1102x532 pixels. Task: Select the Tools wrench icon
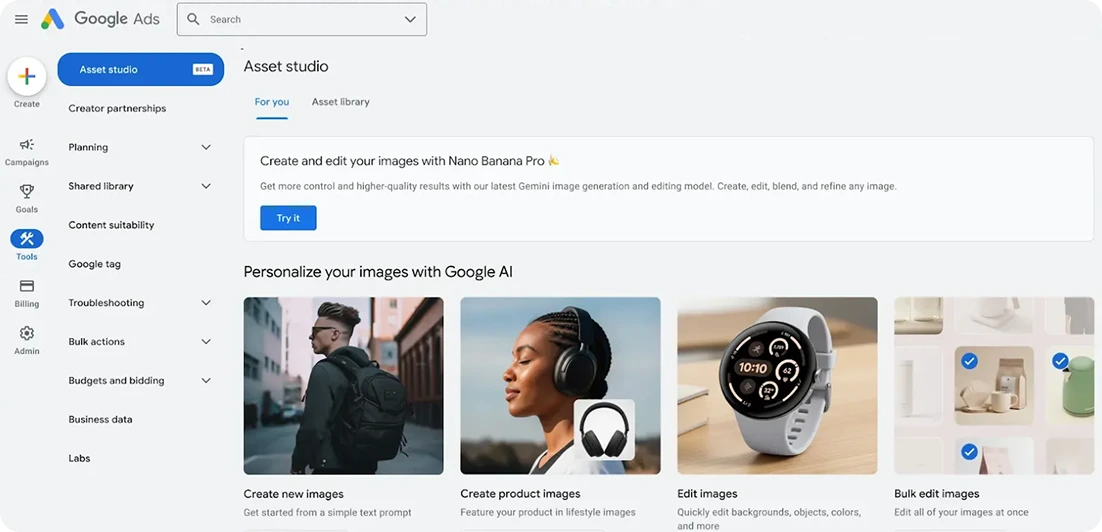(x=27, y=239)
